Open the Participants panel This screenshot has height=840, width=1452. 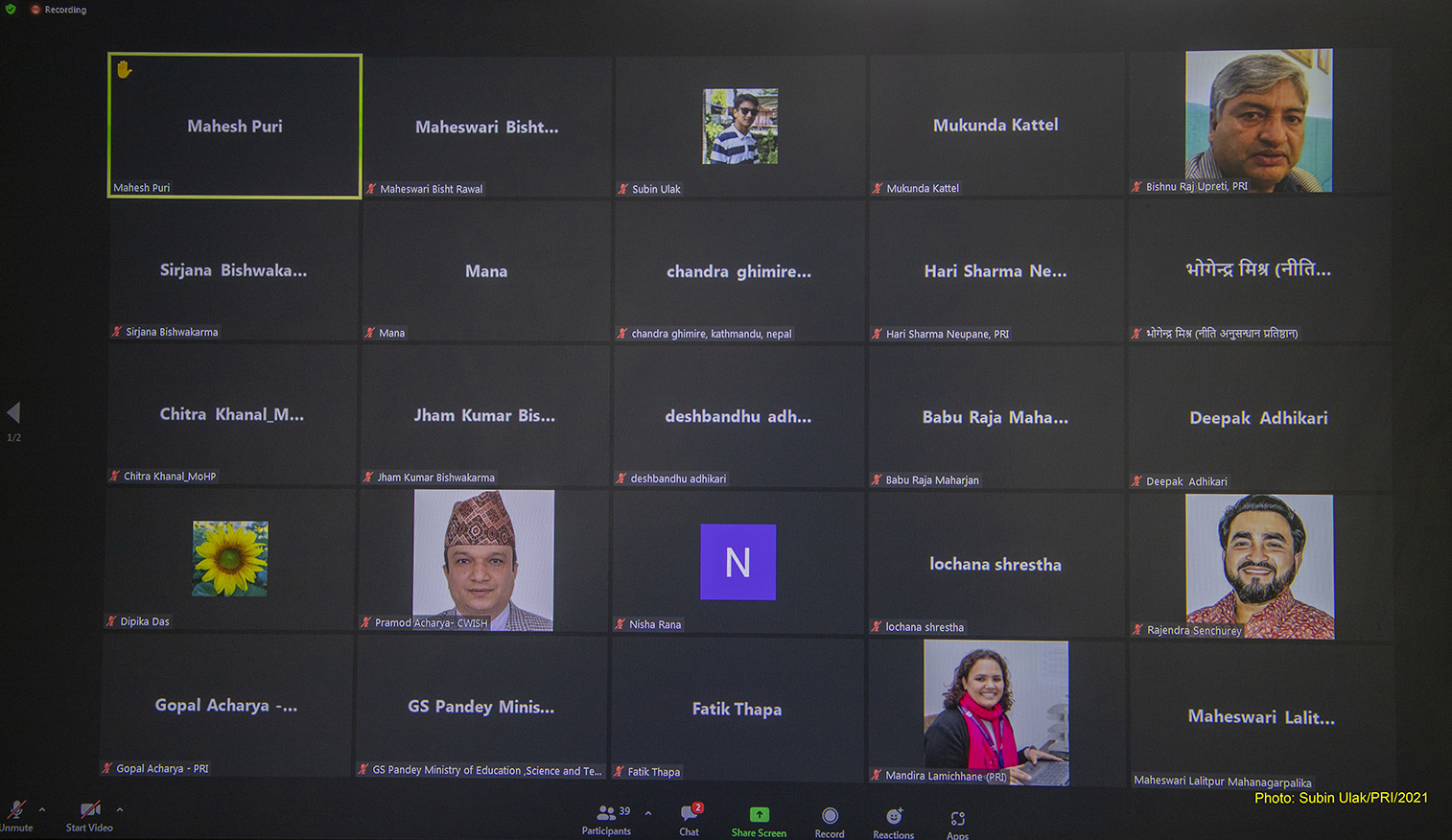point(606,818)
